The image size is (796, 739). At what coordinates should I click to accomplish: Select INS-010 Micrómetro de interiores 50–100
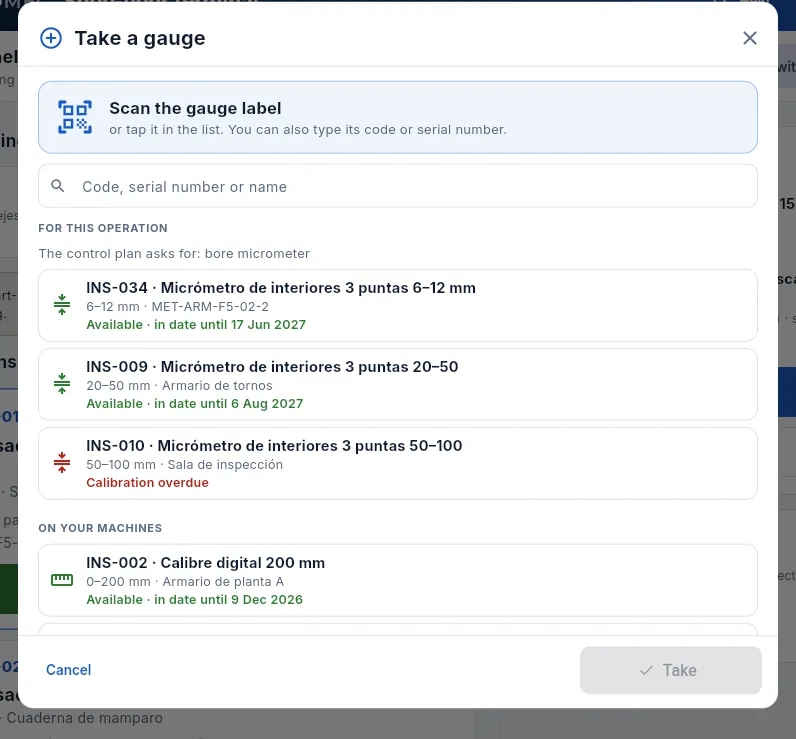(x=398, y=463)
